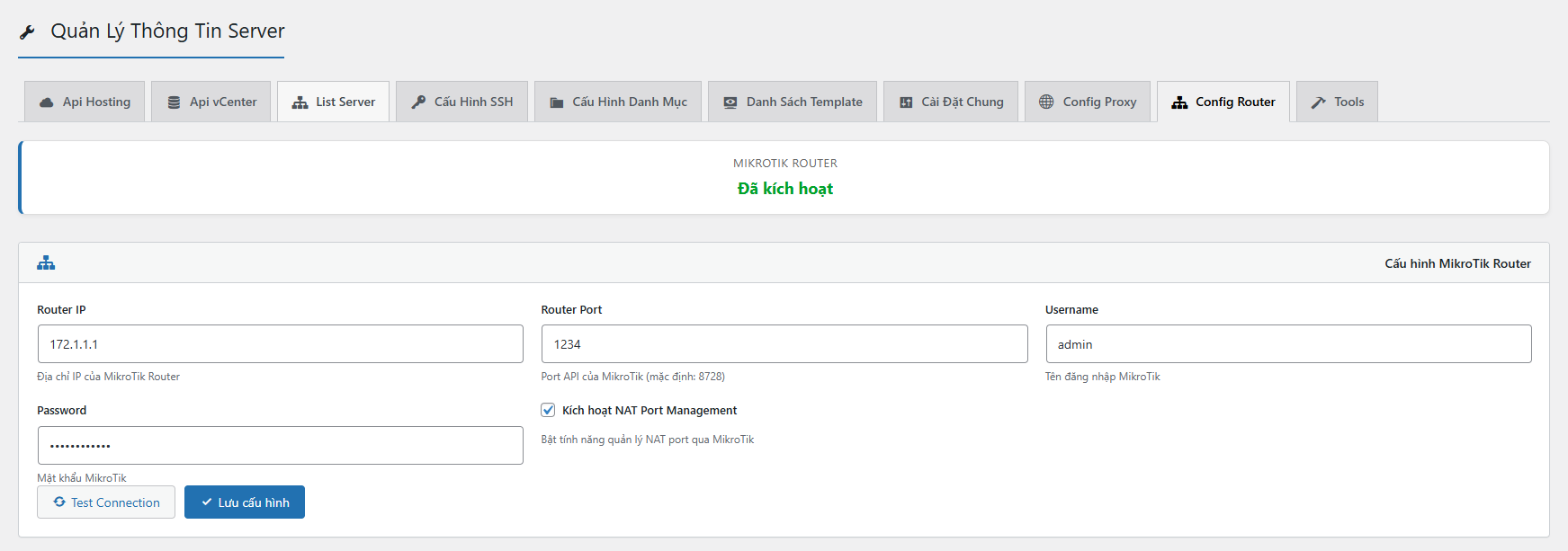Click the cloud icon on Api Hosting tab
This screenshot has width=1568, height=551.
(47, 102)
